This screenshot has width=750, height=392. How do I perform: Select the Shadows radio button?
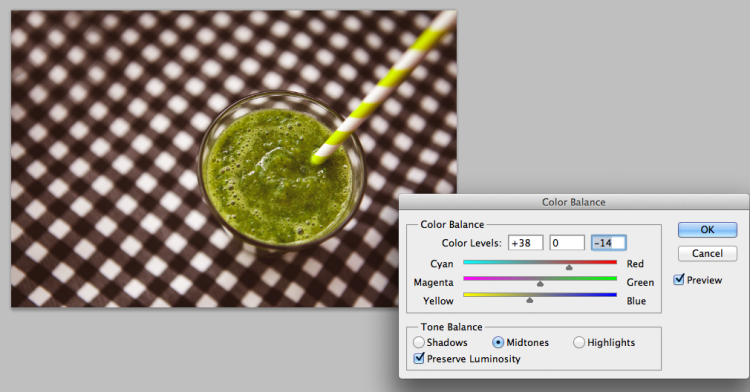pos(419,342)
